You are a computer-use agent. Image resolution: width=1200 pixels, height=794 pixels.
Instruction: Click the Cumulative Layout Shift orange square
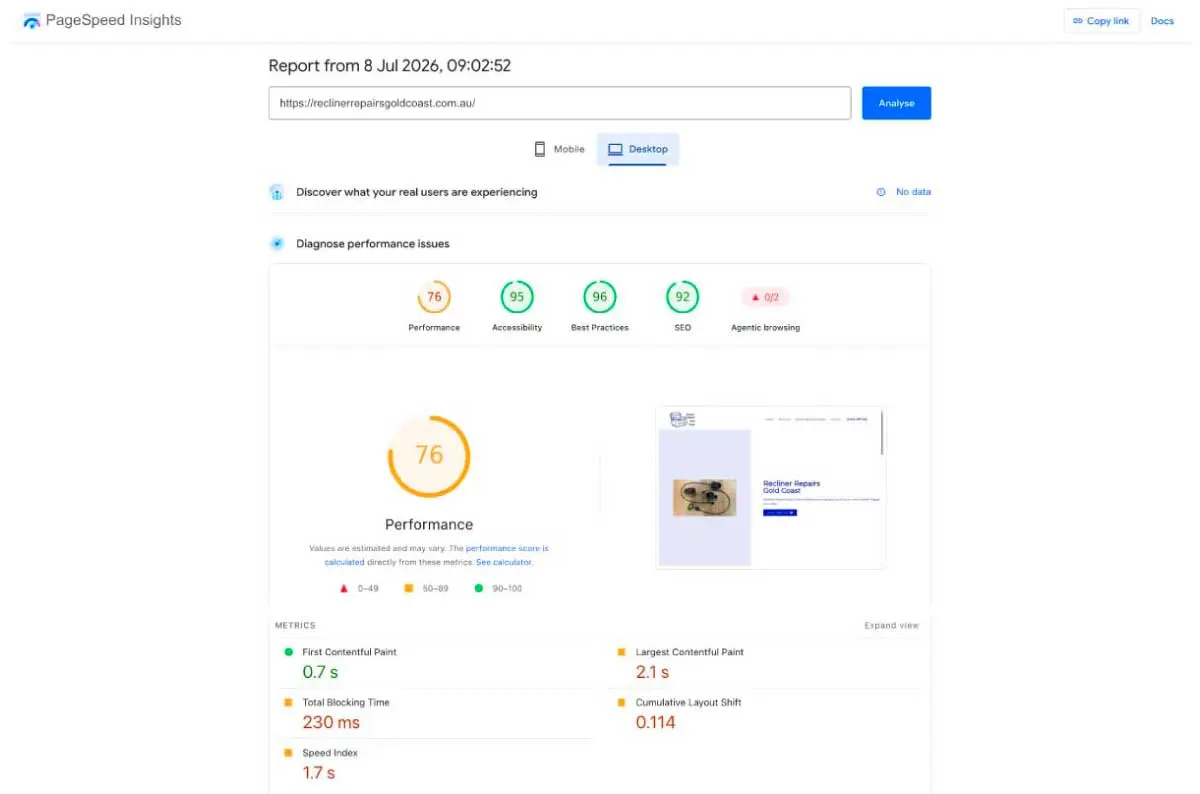(x=621, y=702)
